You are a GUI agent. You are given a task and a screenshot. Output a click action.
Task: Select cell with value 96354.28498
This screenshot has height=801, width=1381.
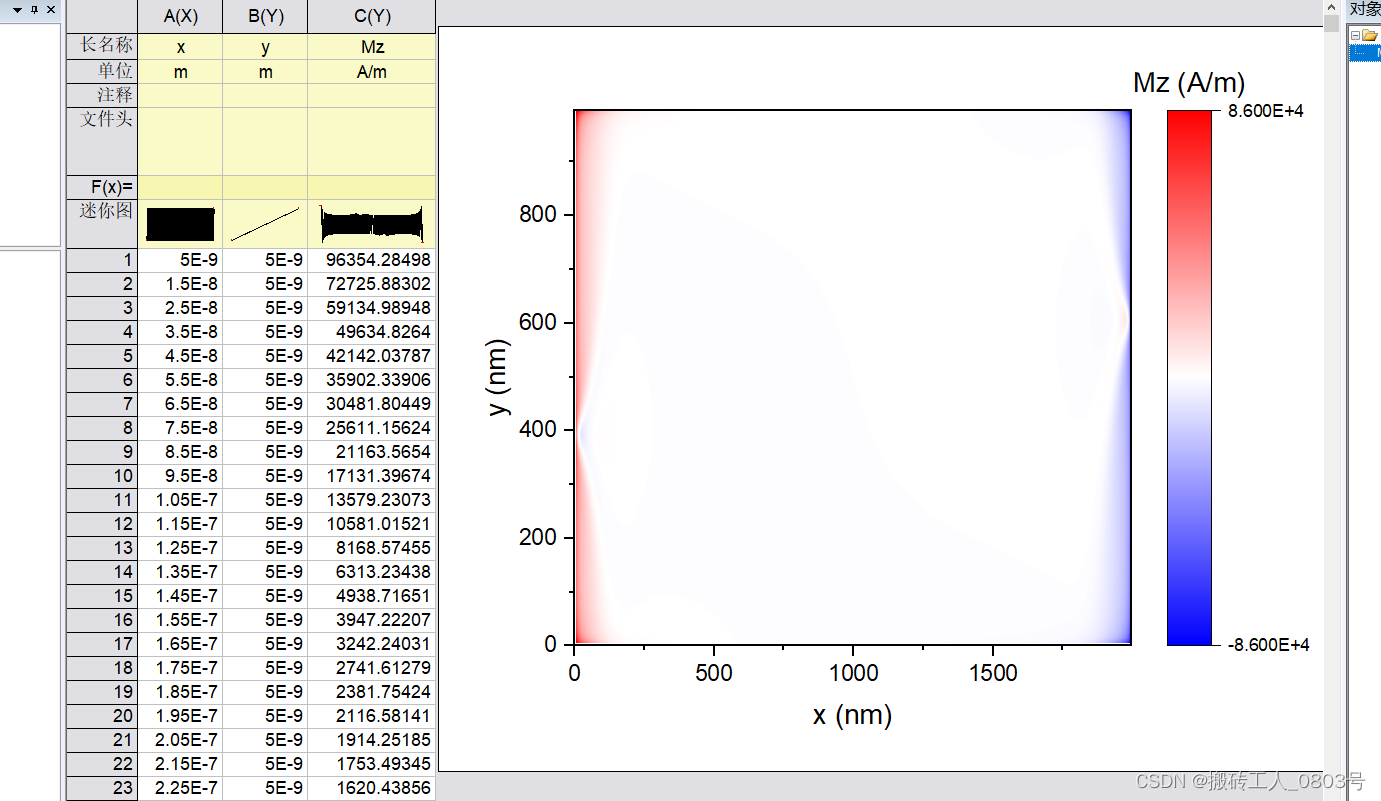(x=371, y=260)
